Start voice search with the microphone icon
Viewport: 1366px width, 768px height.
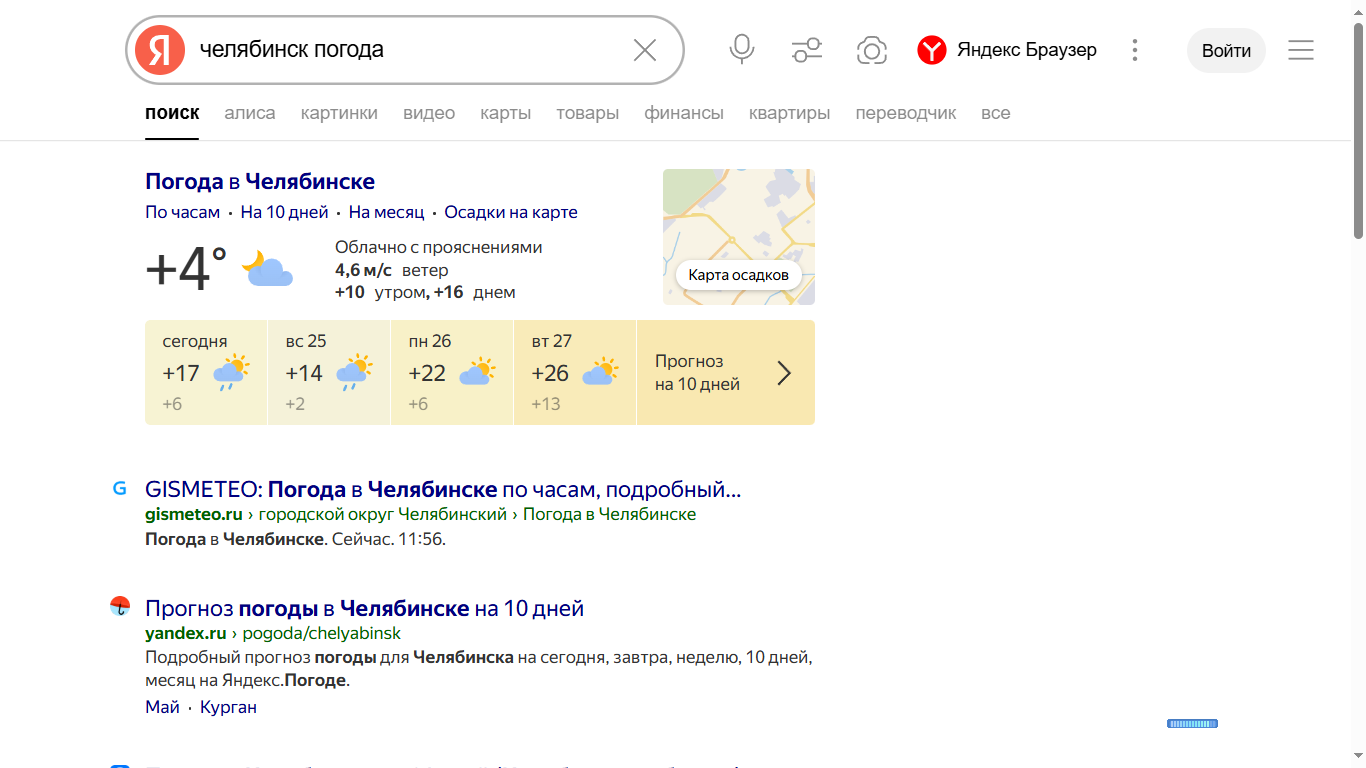[x=741, y=49]
